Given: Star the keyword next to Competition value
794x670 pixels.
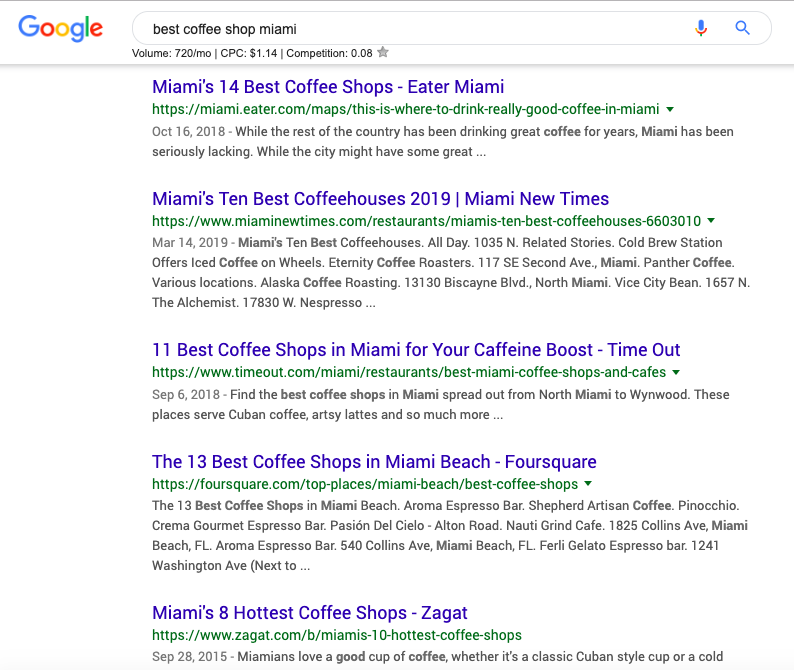Looking at the screenshot, I should pos(383,53).
